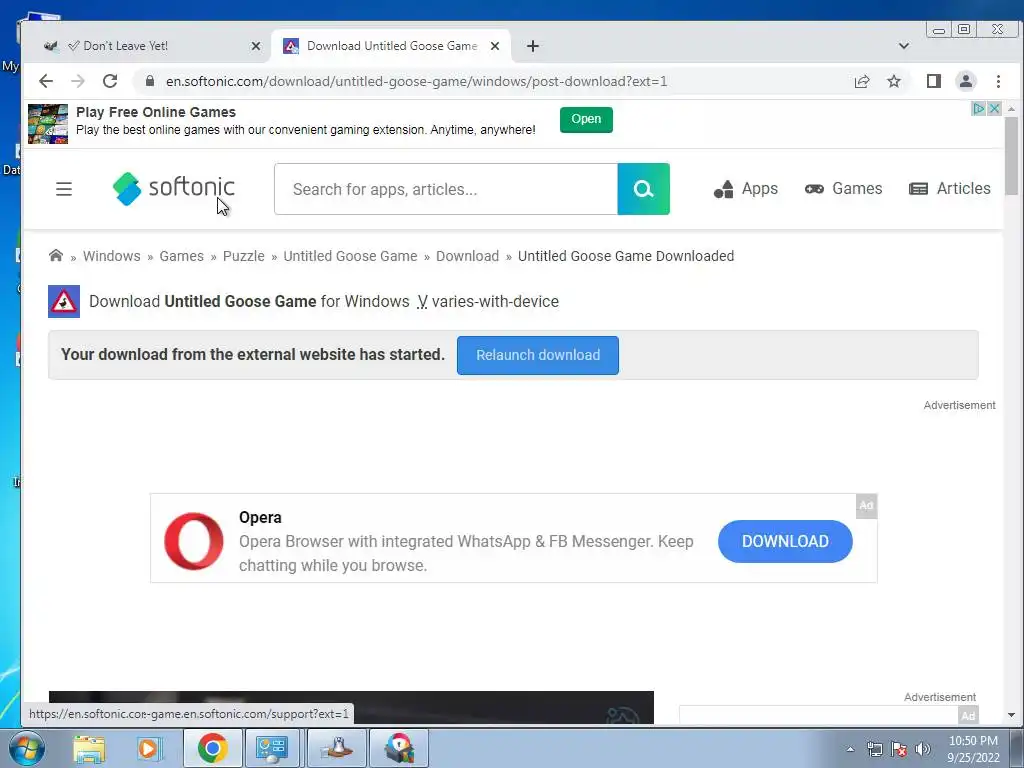Click the Opera ad title text
The width and height of the screenshot is (1024, 768).
[x=260, y=517]
